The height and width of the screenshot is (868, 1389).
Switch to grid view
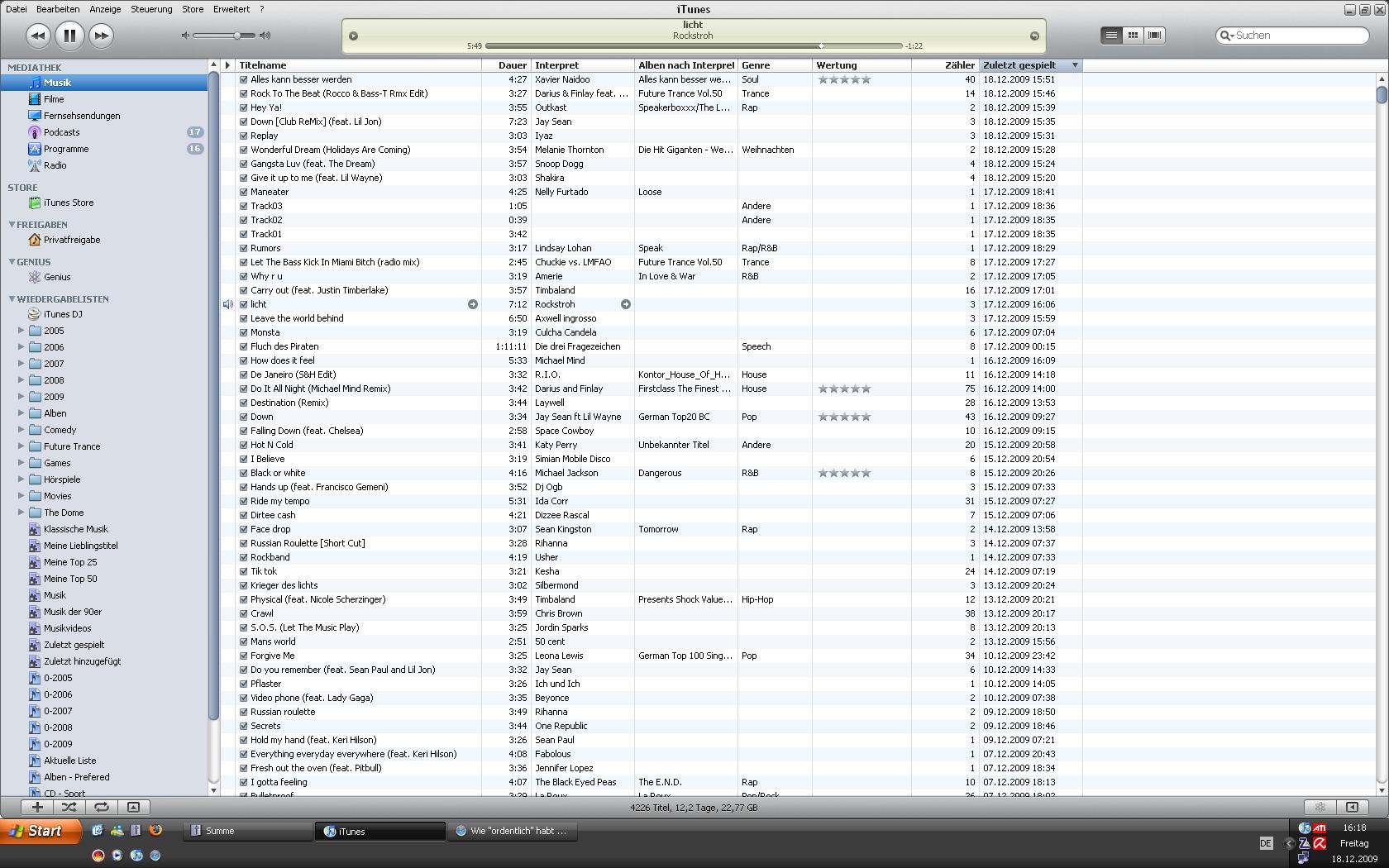click(x=1133, y=35)
